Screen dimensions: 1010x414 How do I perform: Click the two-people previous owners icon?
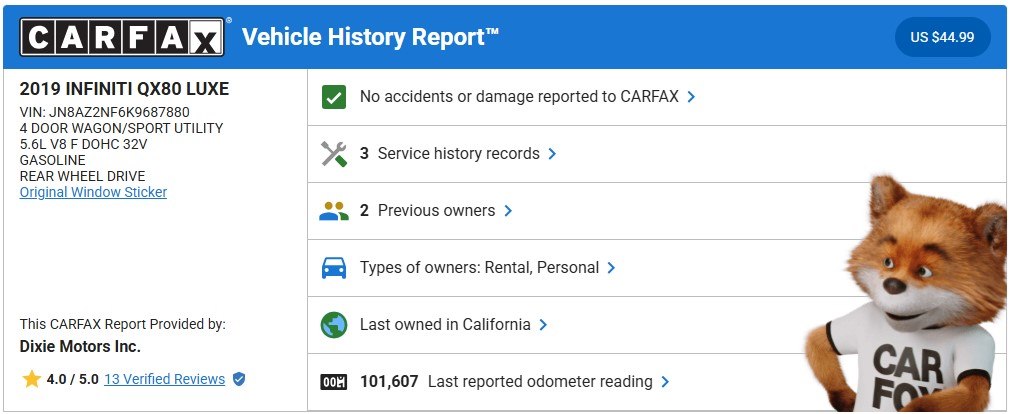click(x=334, y=211)
